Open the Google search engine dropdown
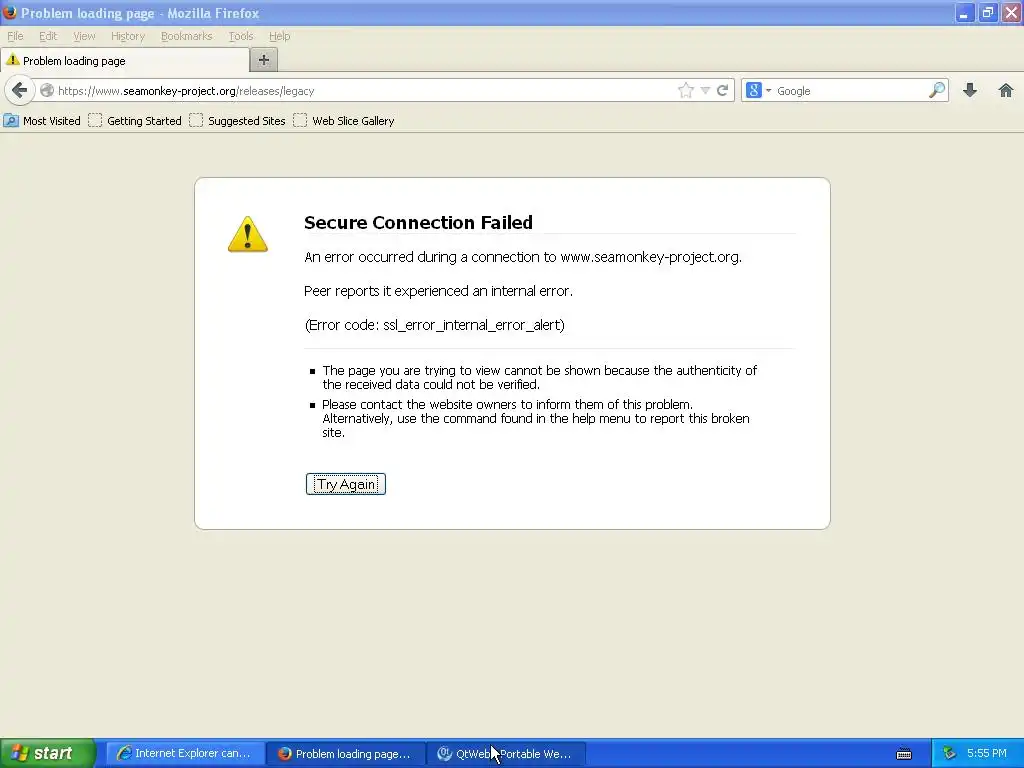The width and height of the screenshot is (1024, 768). click(759, 91)
